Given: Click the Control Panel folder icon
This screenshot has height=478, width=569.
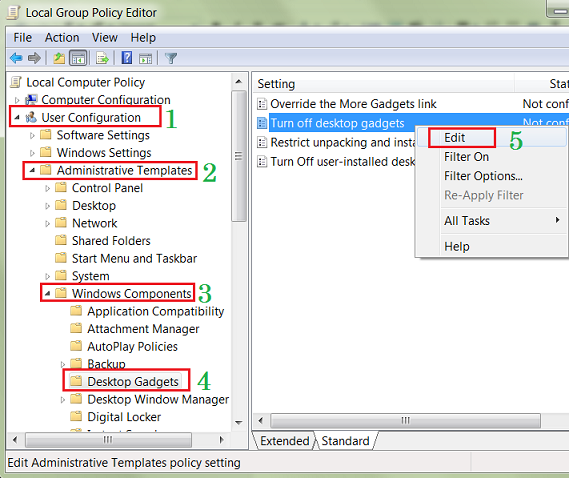Looking at the screenshot, I should tap(61, 188).
